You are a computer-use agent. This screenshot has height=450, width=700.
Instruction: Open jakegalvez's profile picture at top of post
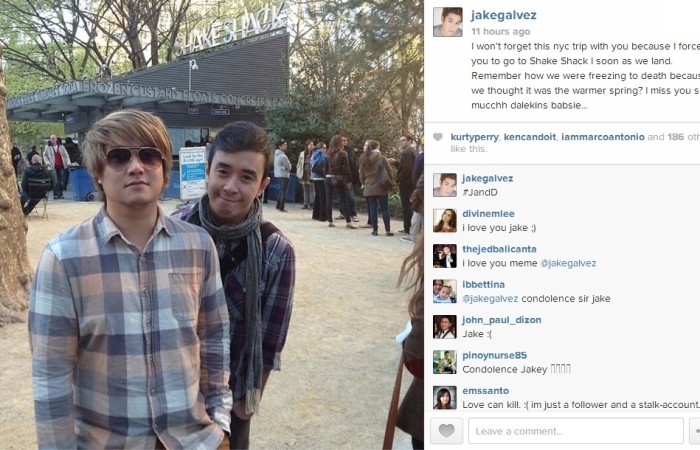pyautogui.click(x=448, y=22)
